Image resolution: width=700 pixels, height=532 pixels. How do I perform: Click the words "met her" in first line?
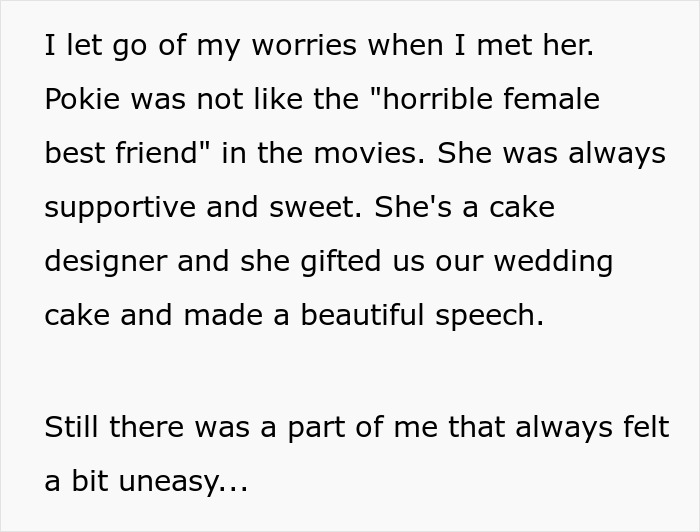542,46
